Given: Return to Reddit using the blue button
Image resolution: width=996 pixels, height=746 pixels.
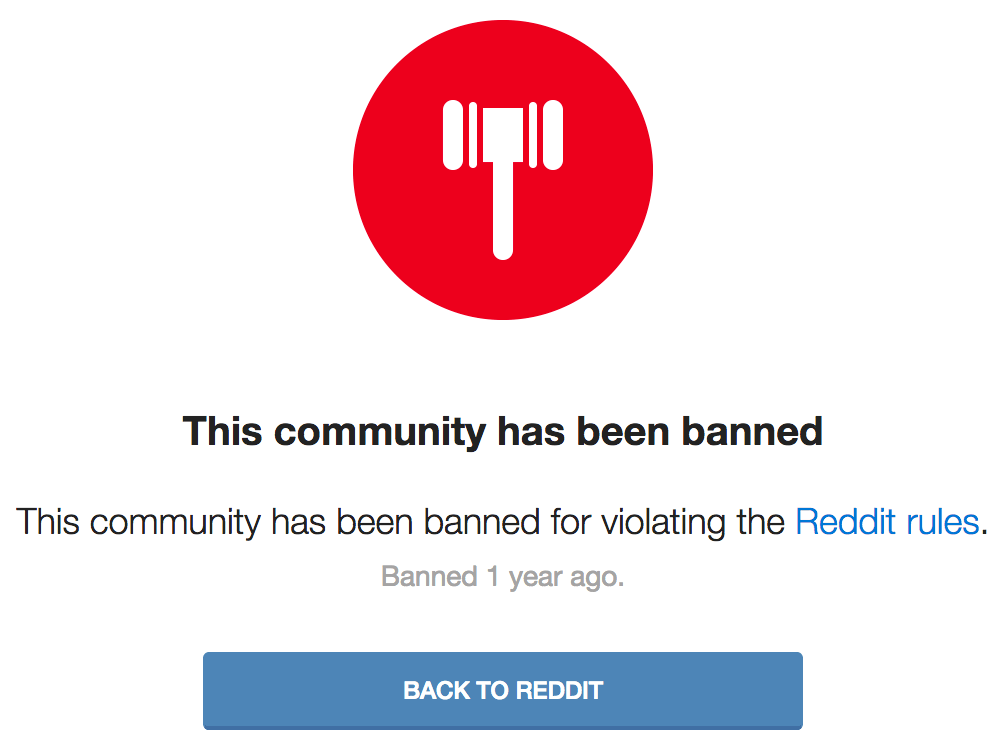Looking at the screenshot, I should pyautogui.click(x=502, y=691).
